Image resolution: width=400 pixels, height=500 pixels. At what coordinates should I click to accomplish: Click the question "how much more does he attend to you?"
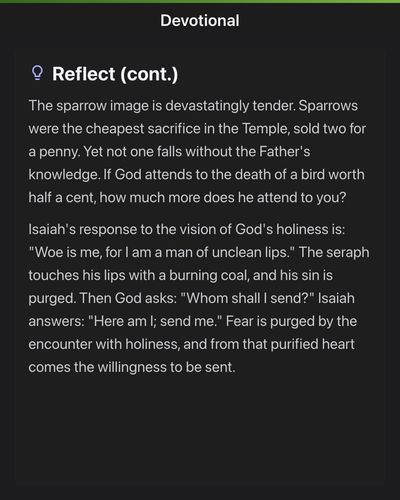(x=223, y=198)
